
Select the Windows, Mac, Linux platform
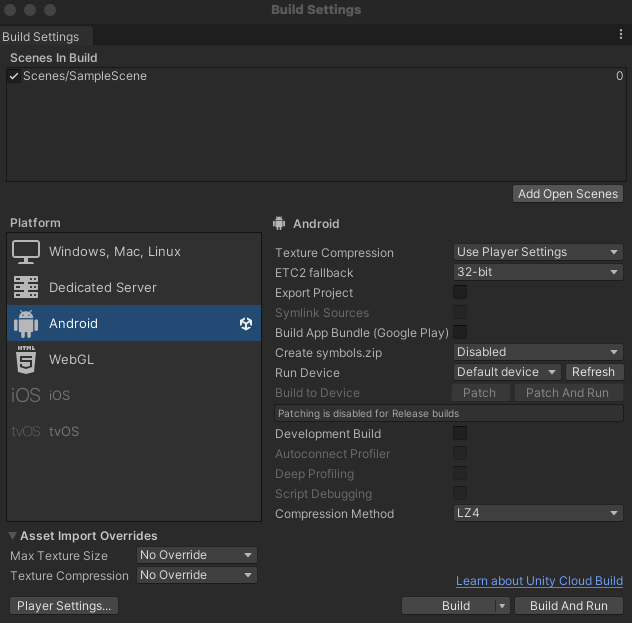(134, 252)
